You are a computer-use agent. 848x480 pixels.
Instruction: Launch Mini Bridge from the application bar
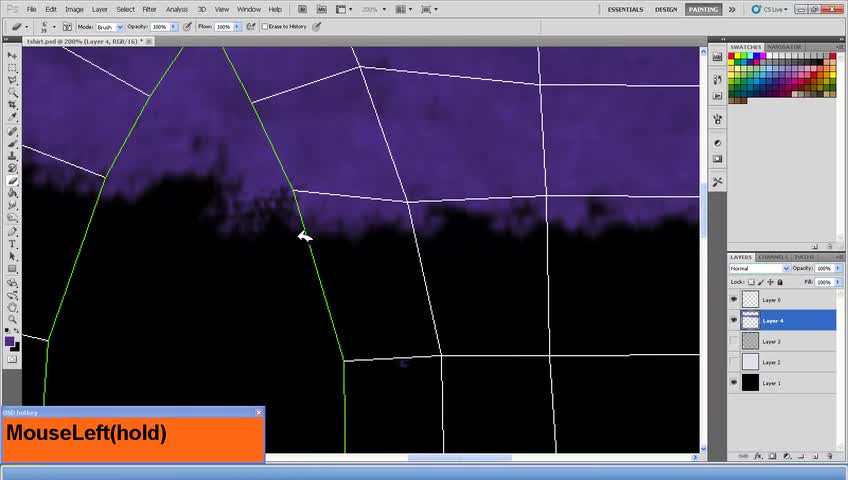pos(321,9)
